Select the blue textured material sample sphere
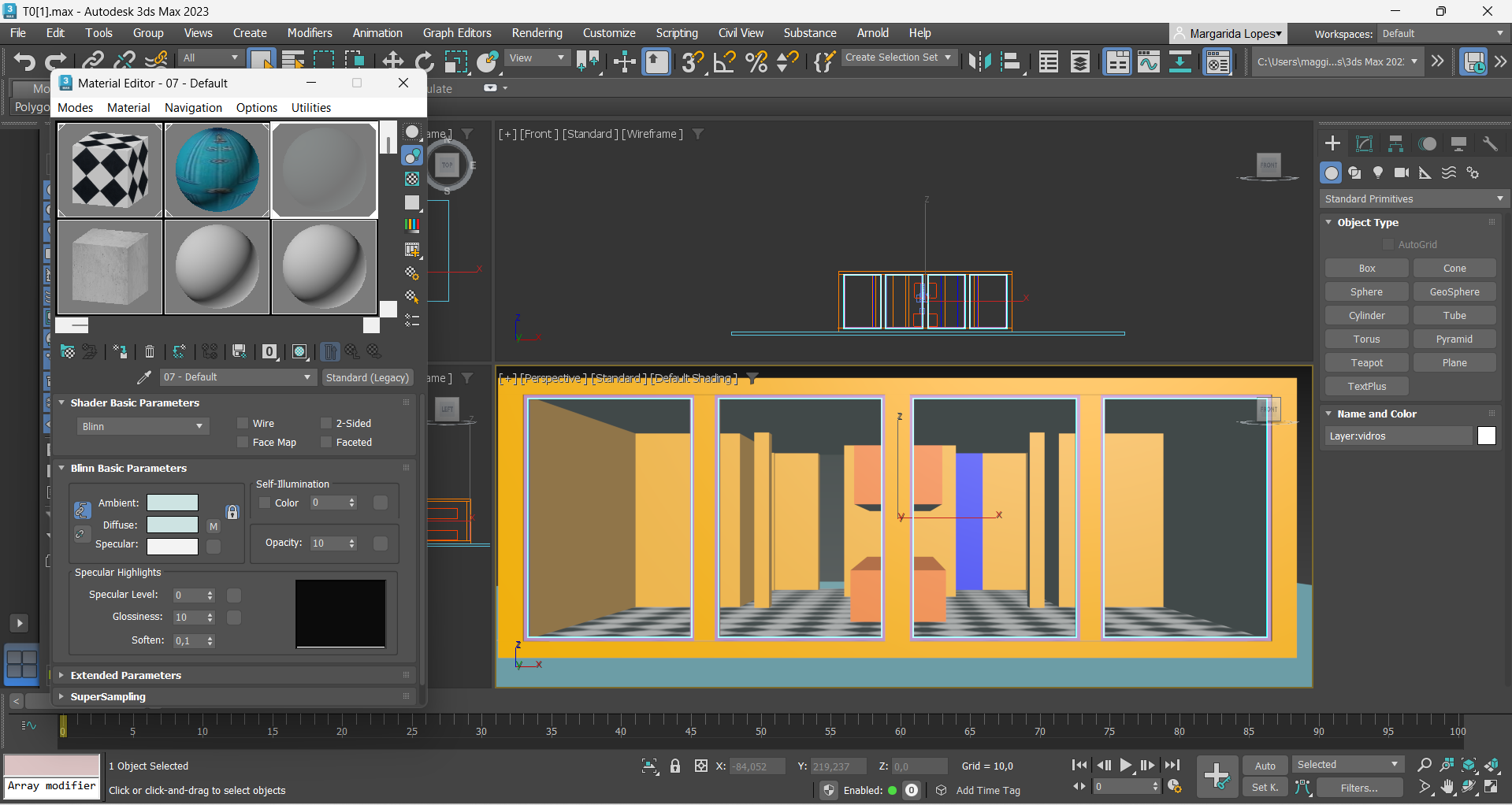Screen dimensions: 1512x805 pos(217,170)
